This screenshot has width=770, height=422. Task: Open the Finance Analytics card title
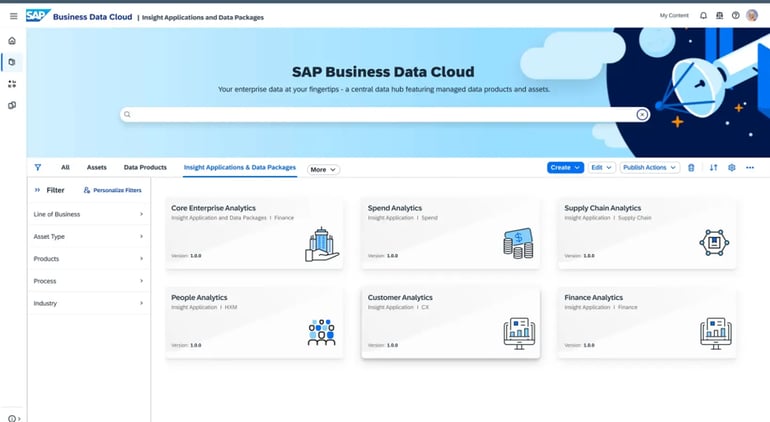[x=594, y=298]
